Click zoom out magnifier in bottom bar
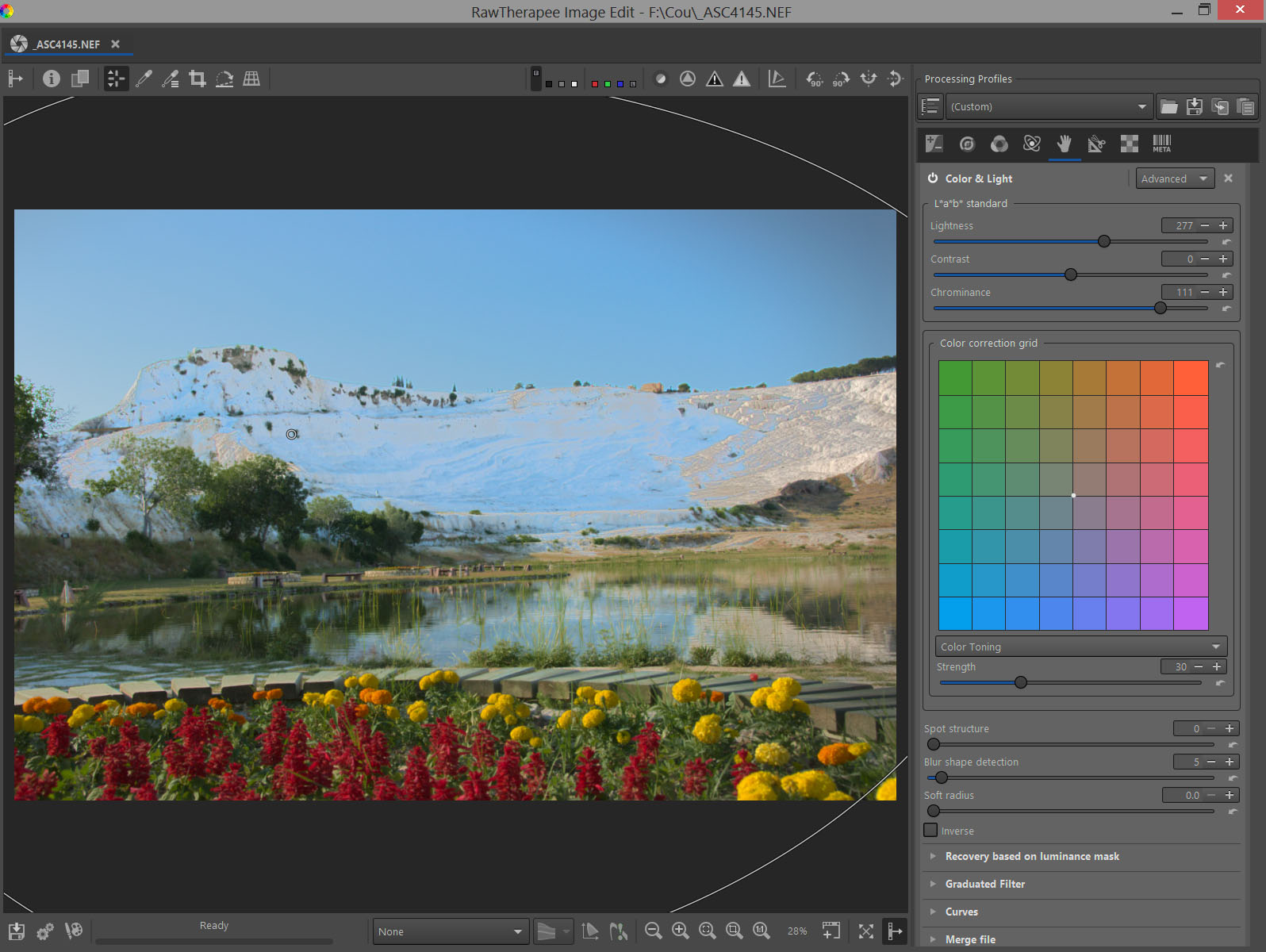 (653, 931)
